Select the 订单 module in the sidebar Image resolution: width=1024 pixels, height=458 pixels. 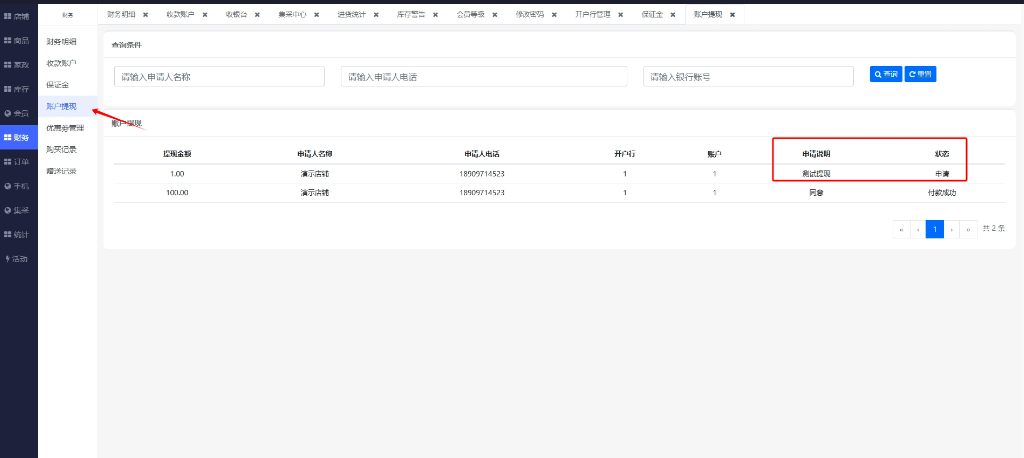coord(18,161)
